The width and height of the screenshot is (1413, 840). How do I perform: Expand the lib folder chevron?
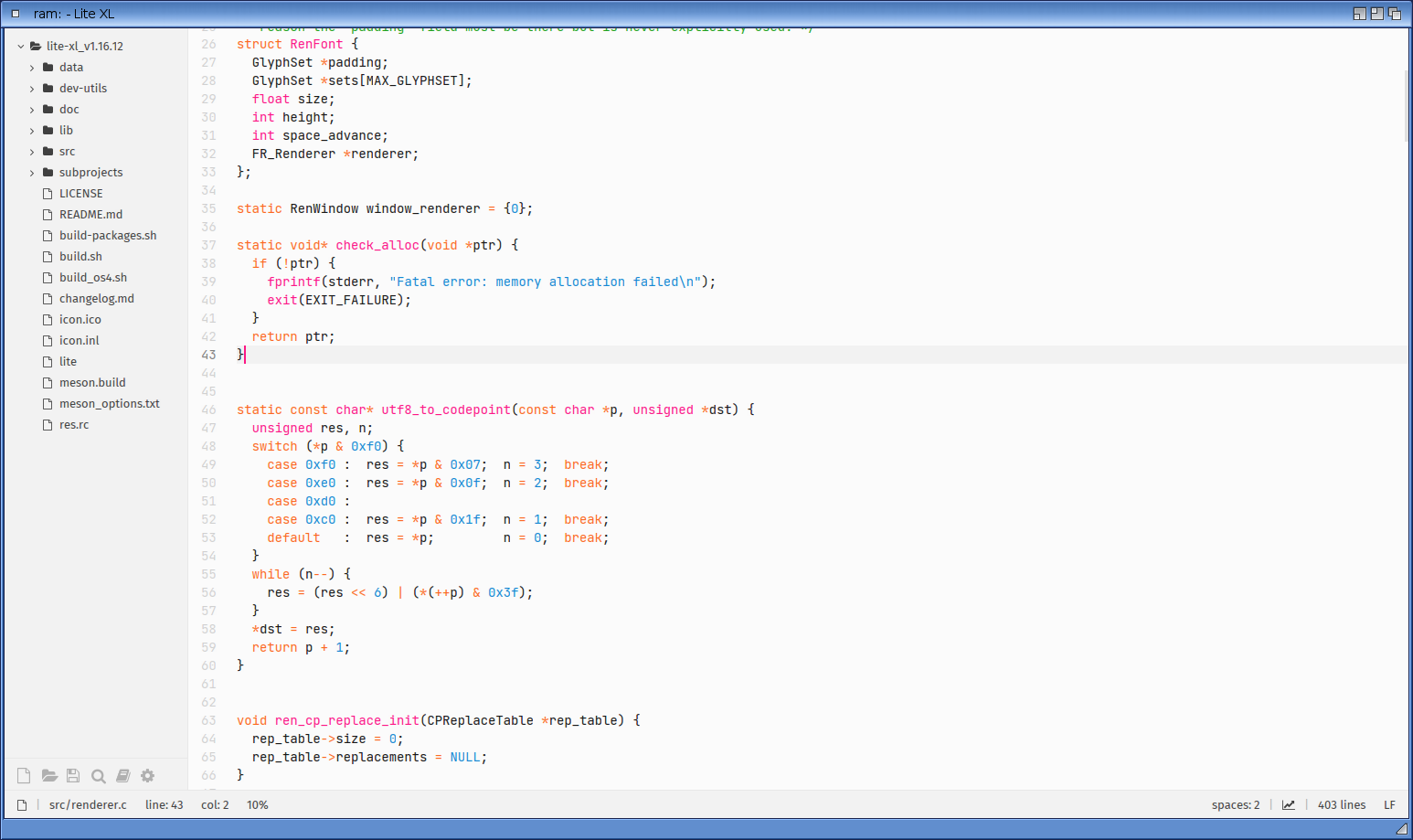(x=32, y=131)
